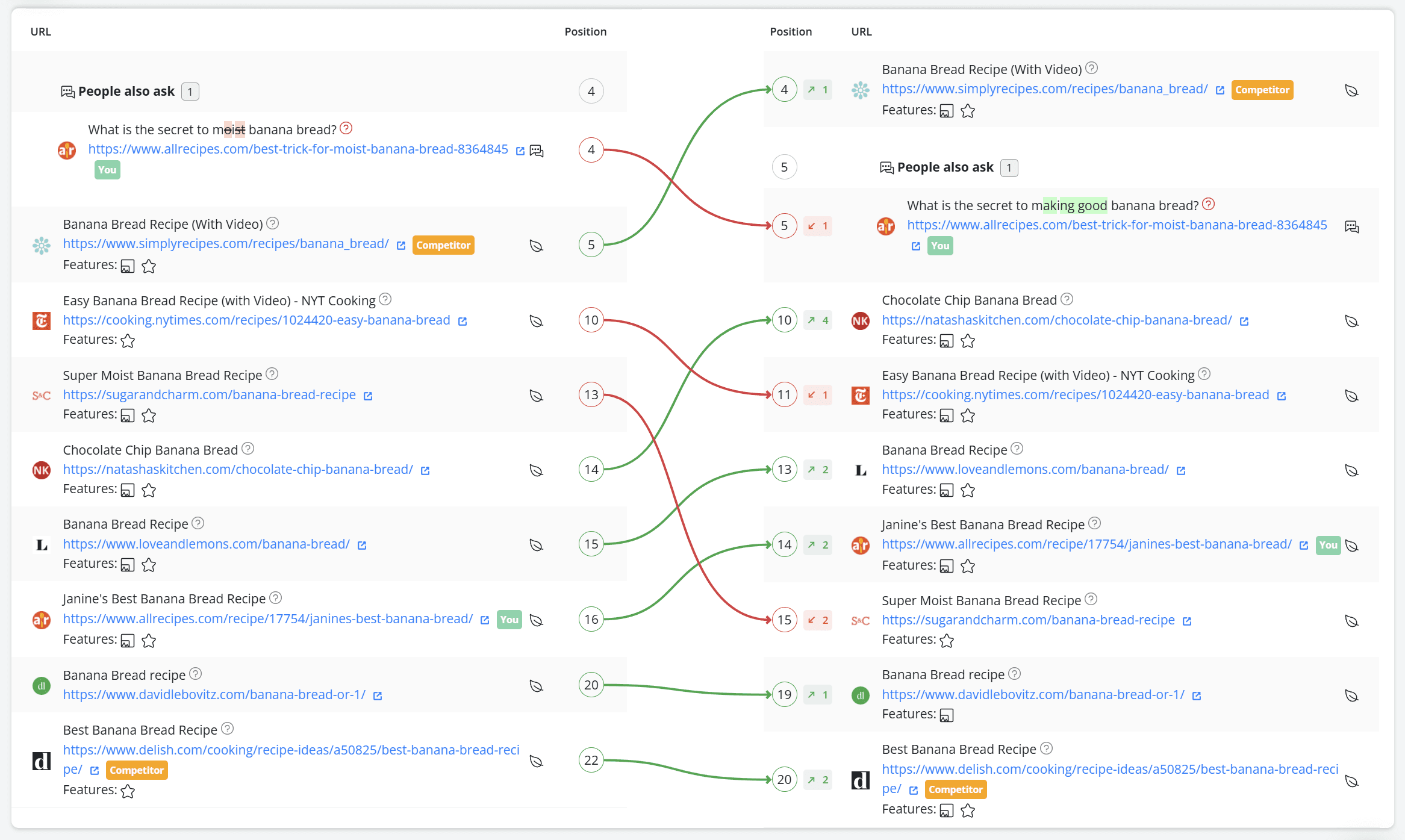Click leaf icon in left delish row
1405x840 pixels.
[536, 761]
